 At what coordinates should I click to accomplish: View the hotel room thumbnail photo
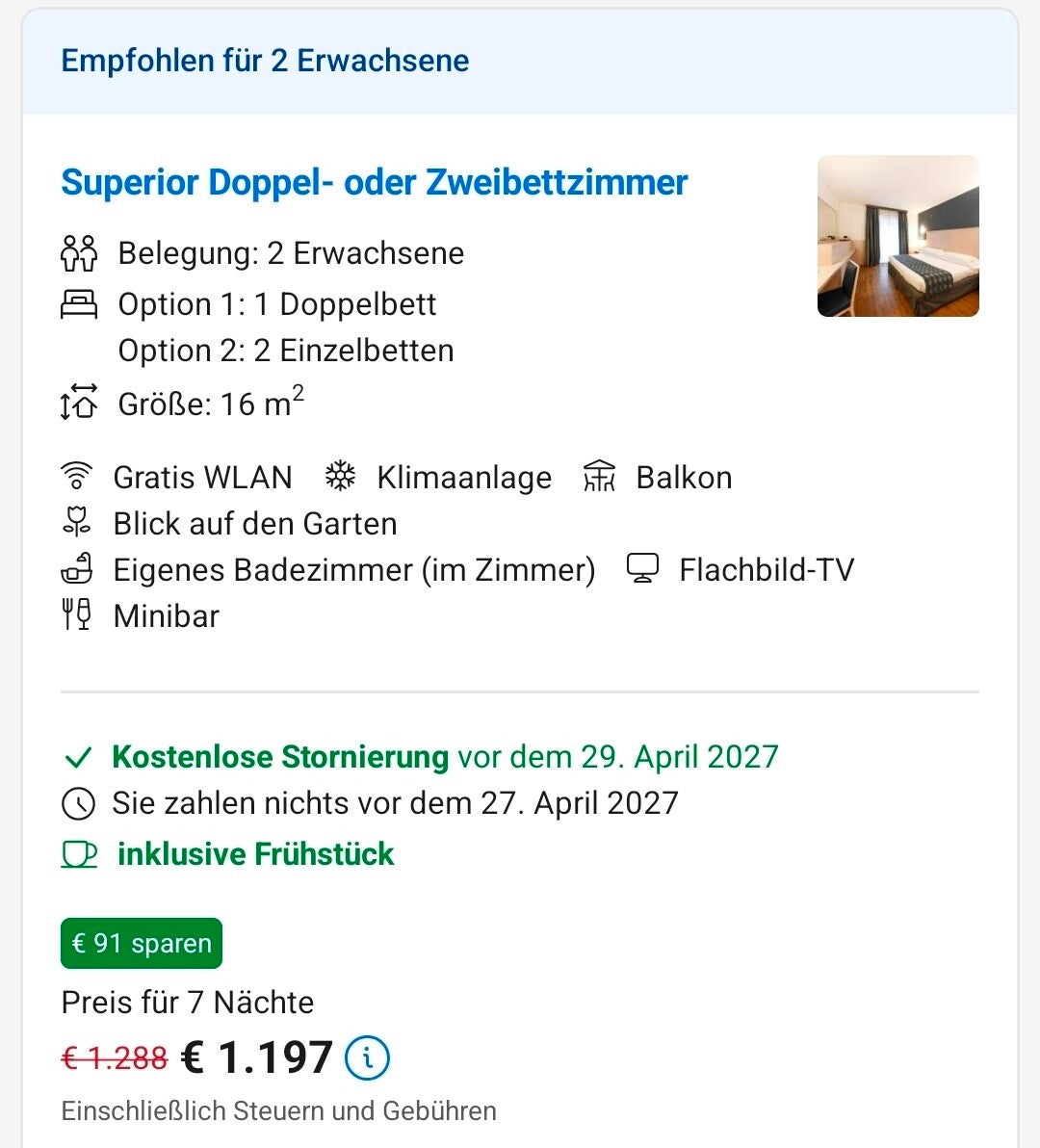point(898,236)
